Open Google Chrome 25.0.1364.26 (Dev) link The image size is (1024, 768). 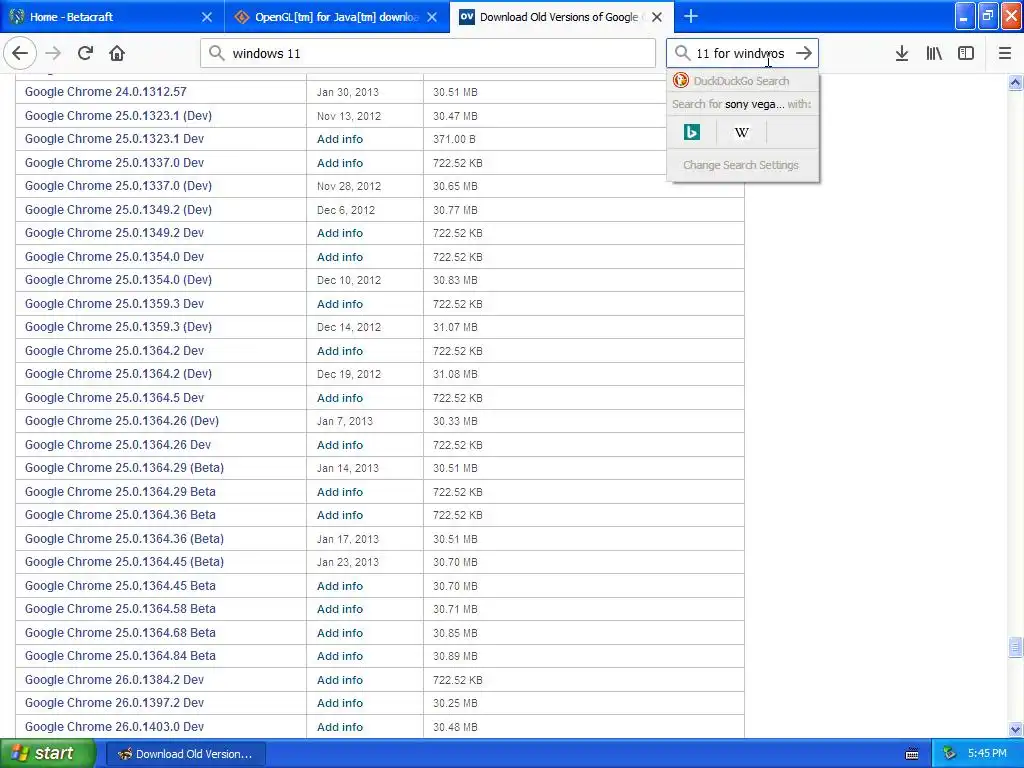(x=121, y=421)
